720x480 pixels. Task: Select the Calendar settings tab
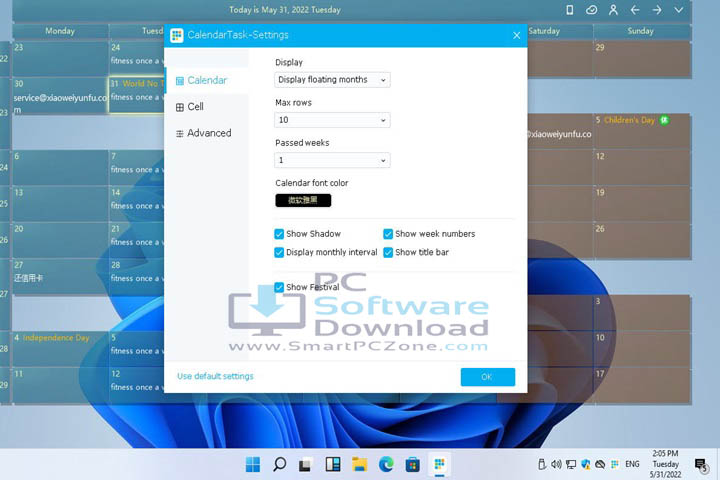207,80
